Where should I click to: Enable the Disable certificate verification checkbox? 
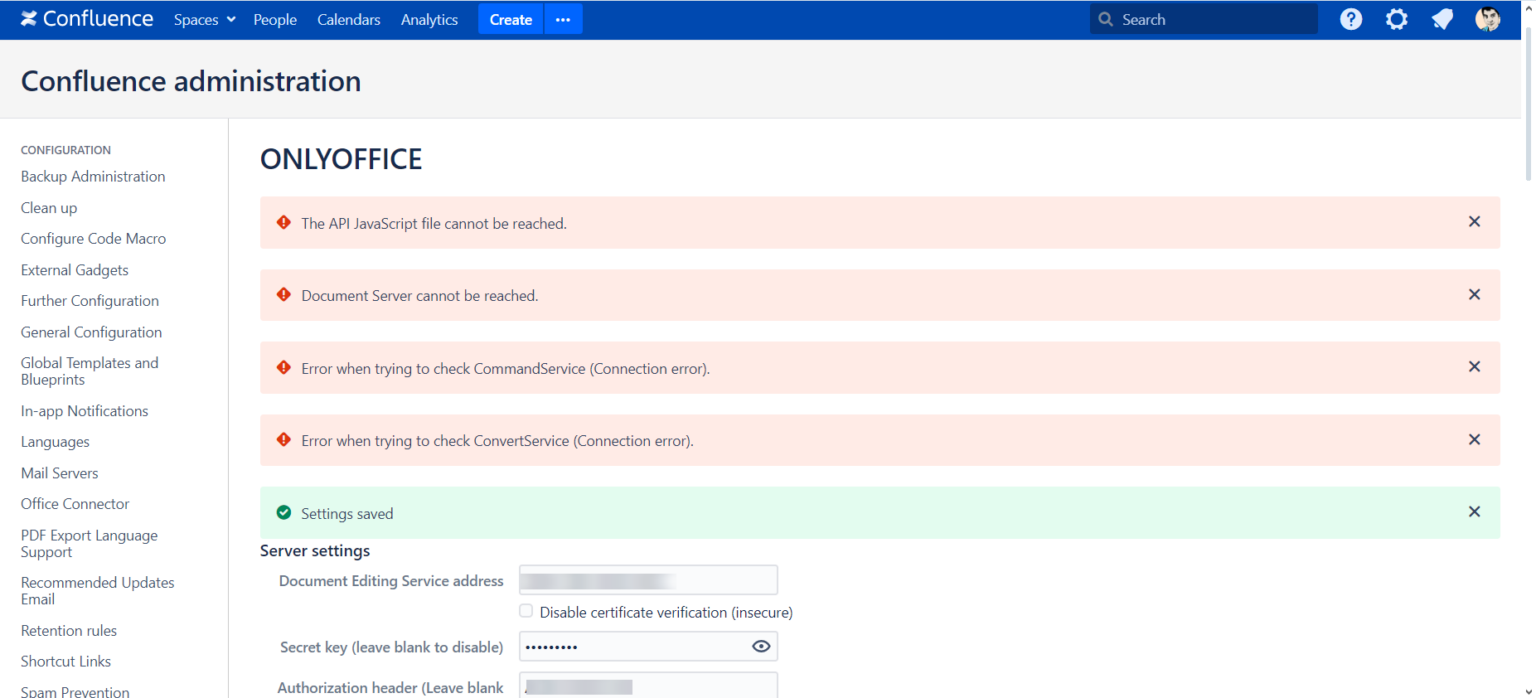coord(525,610)
